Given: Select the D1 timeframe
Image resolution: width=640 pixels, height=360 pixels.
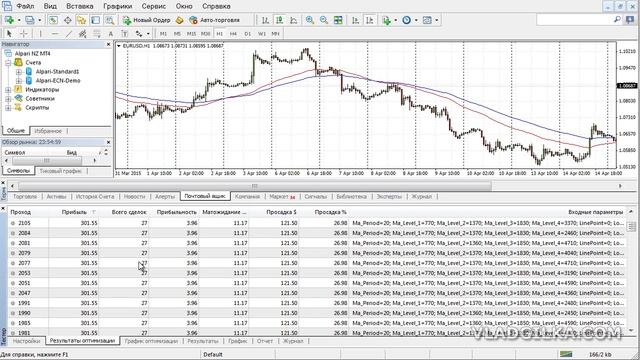Looking at the screenshot, I should click(247, 34).
